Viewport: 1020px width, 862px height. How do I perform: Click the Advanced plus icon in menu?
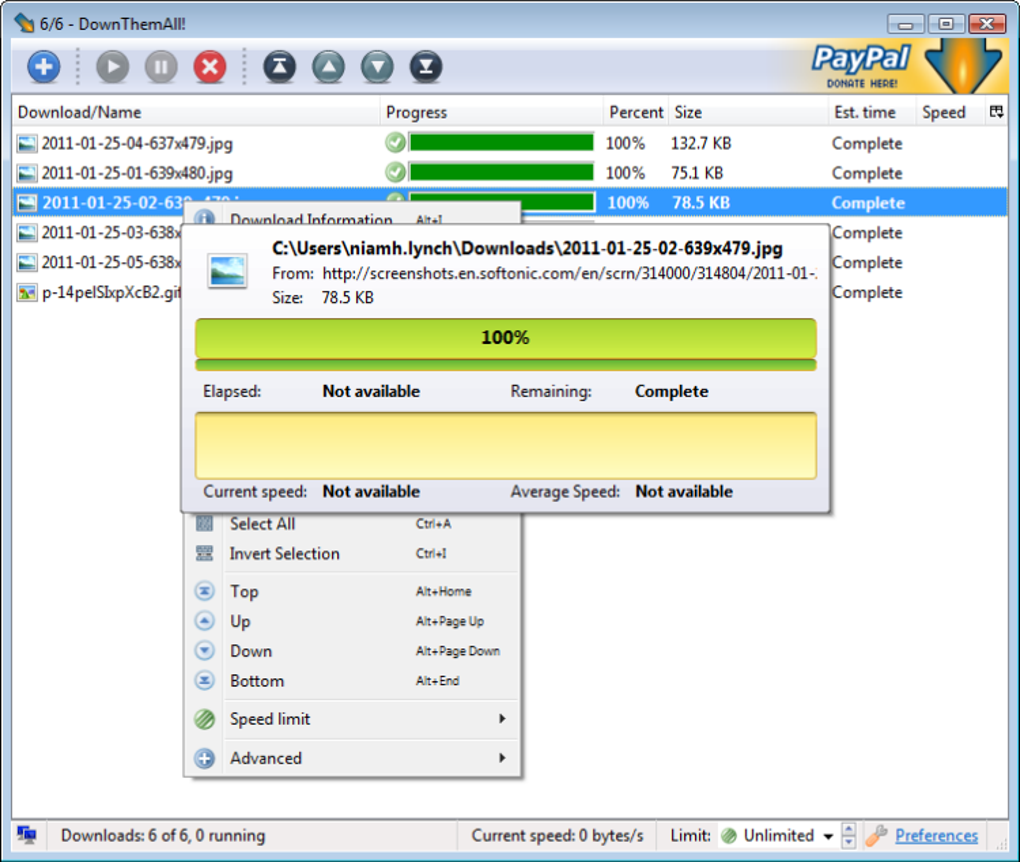click(x=204, y=758)
